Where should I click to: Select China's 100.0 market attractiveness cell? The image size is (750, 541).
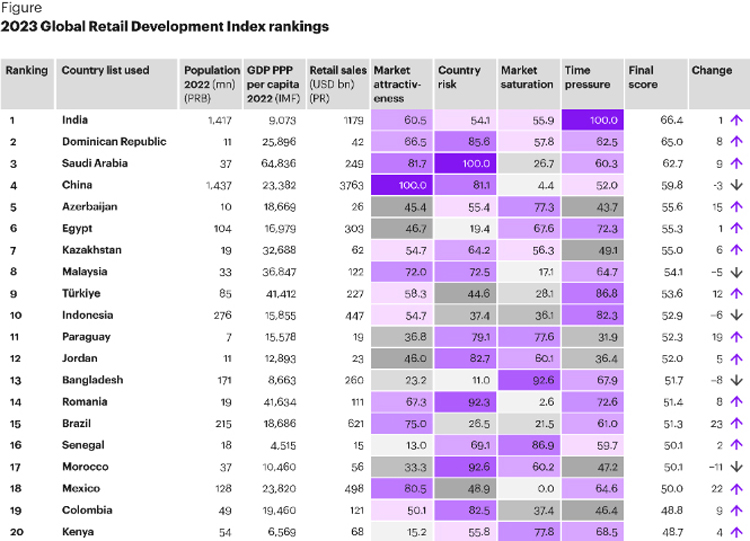[x=401, y=185]
